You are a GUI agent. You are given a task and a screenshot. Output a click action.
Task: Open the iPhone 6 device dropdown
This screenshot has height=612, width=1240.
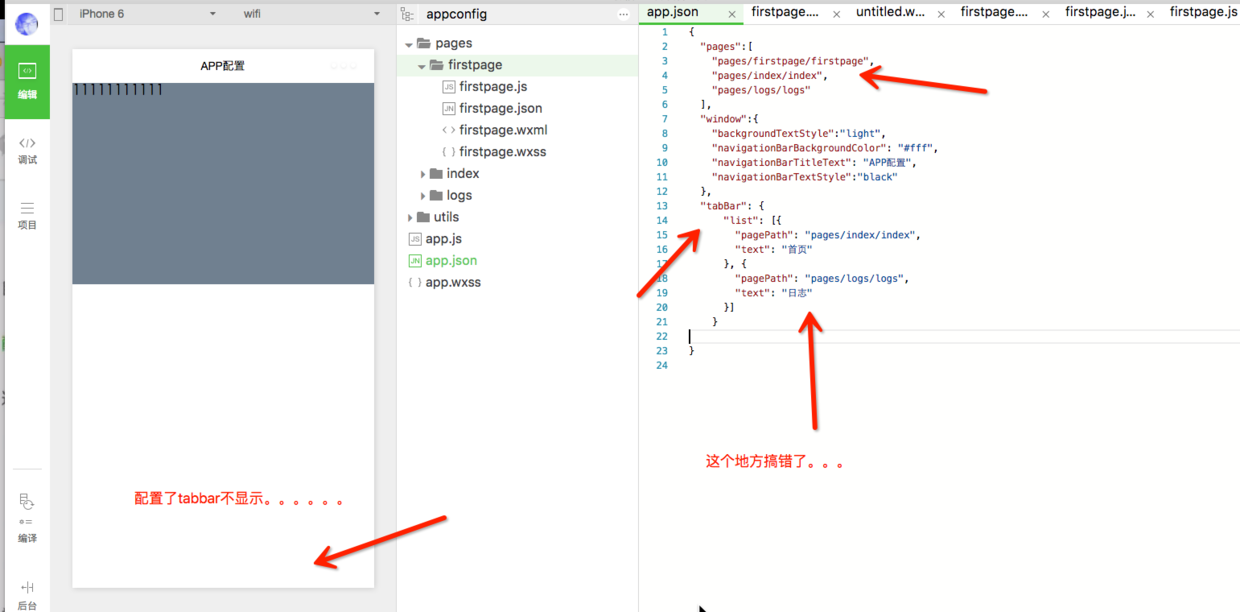click(148, 14)
